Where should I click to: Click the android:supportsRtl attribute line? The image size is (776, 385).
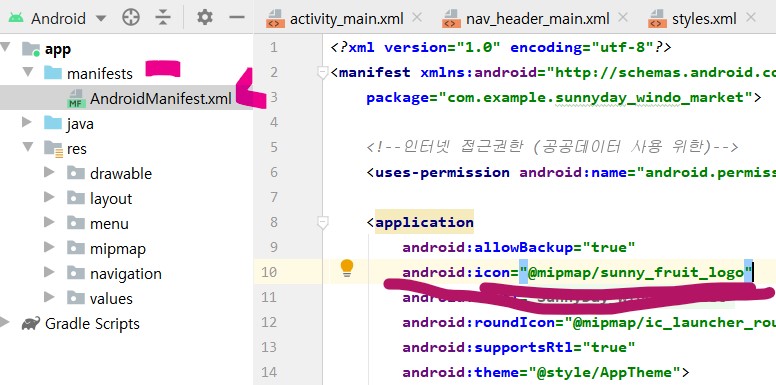[519, 347]
